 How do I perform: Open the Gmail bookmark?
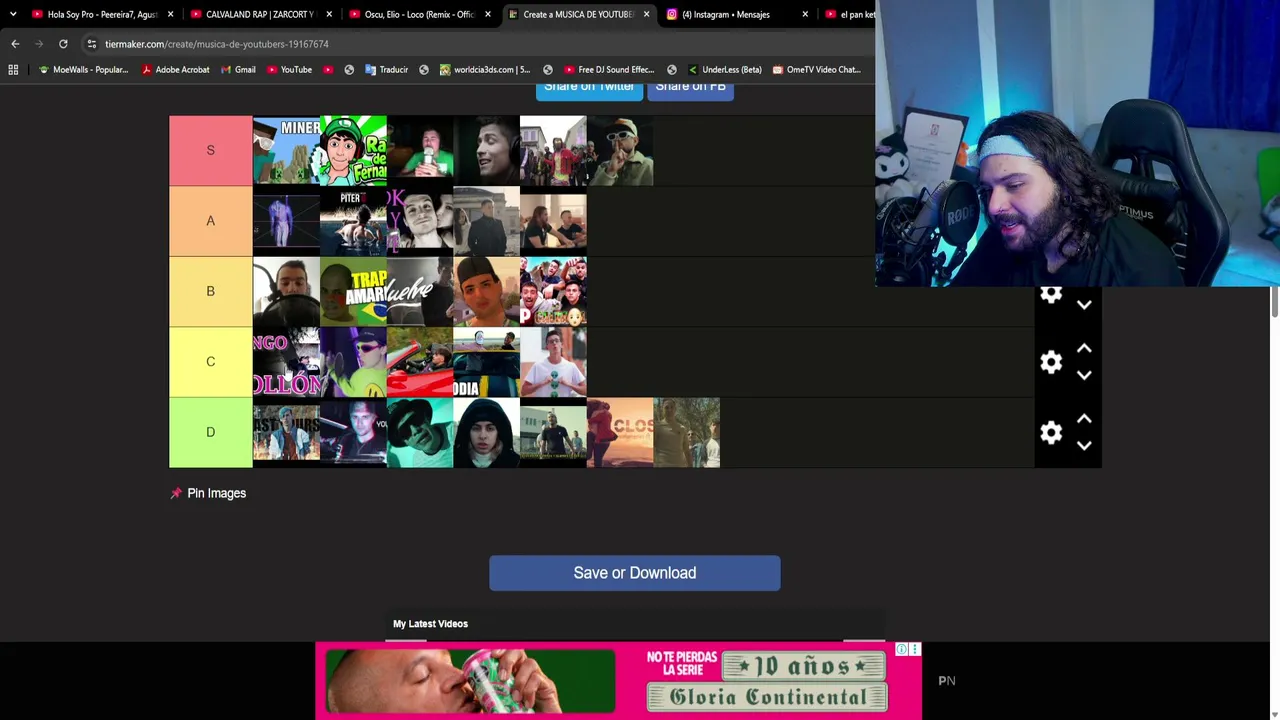pos(237,70)
